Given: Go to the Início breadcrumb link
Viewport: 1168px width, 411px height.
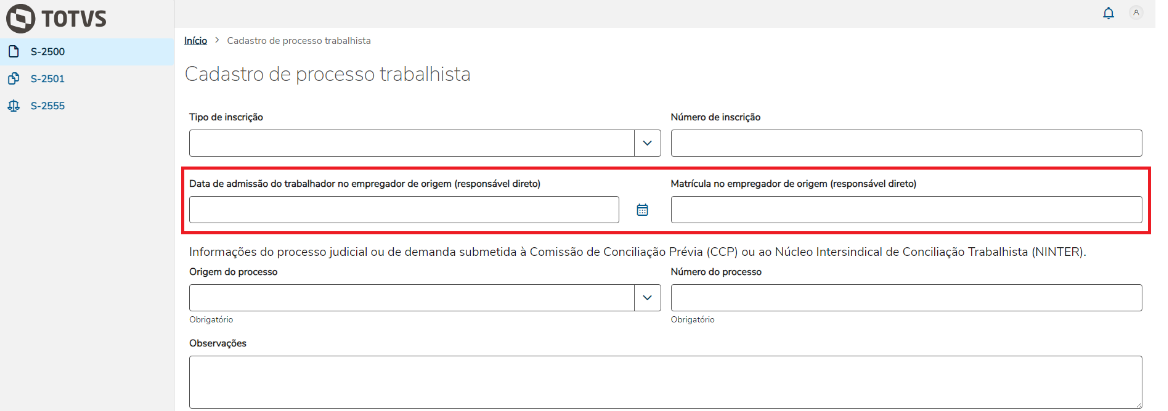Looking at the screenshot, I should tap(196, 41).
